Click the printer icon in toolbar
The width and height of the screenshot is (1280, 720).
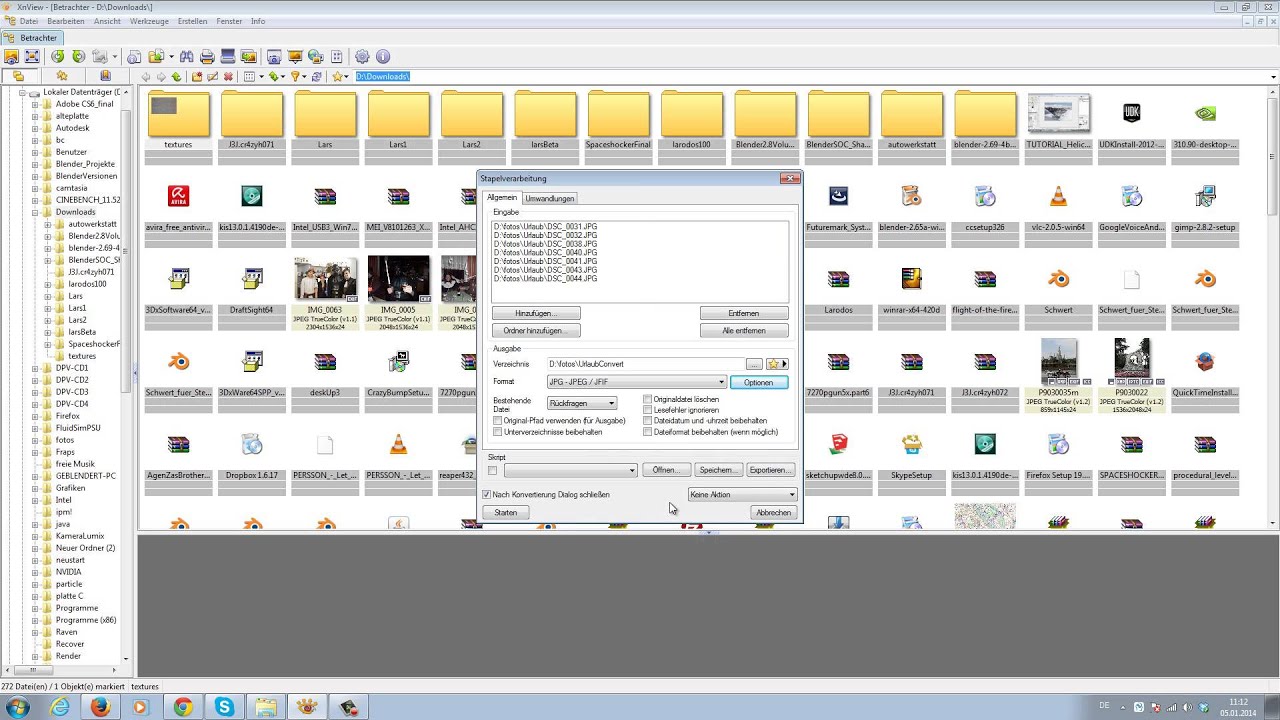pyautogui.click(x=207, y=57)
